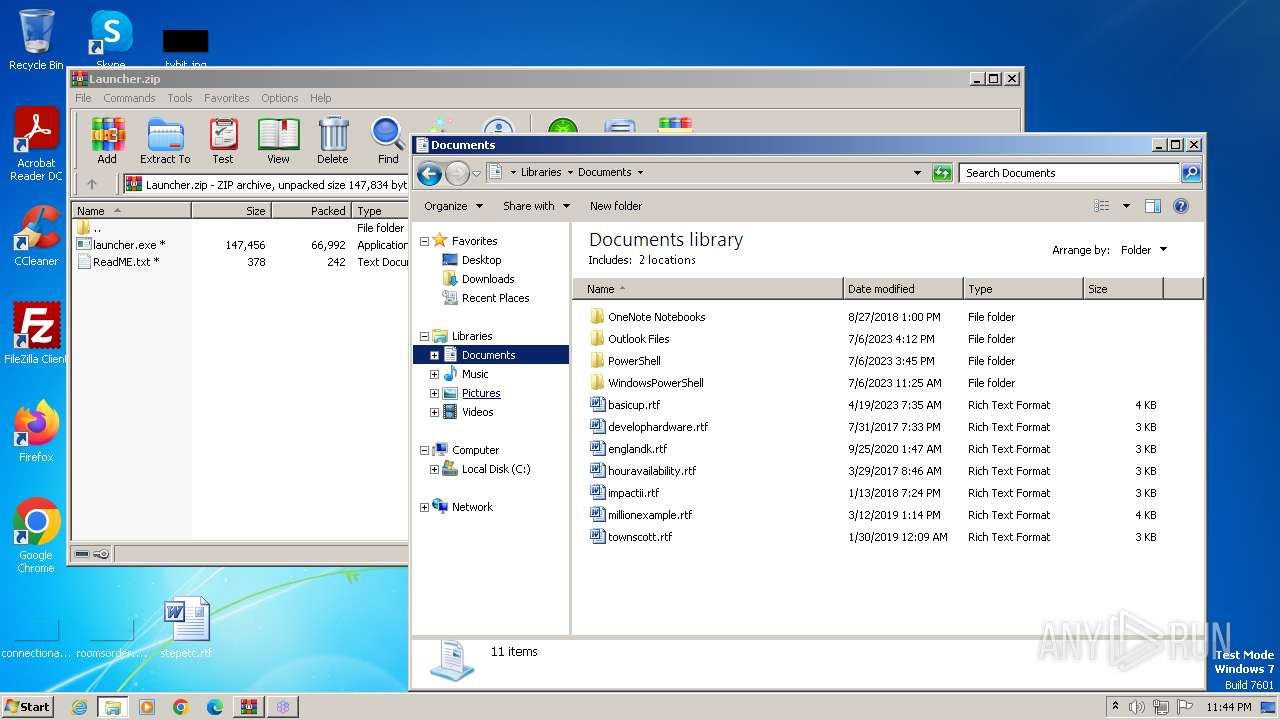Click Windows Media Player taskbar icon
1280x720 pixels.
pos(147,707)
